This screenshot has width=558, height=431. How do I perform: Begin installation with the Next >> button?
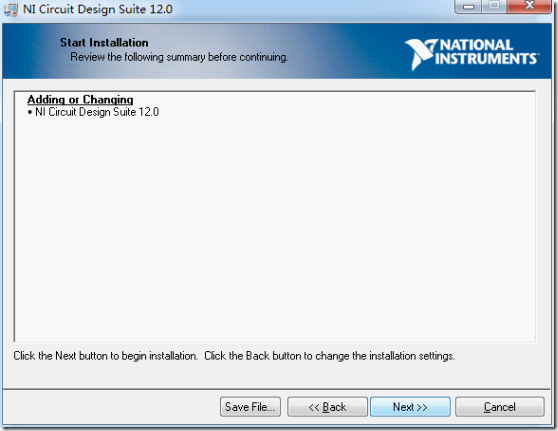pyautogui.click(x=410, y=407)
